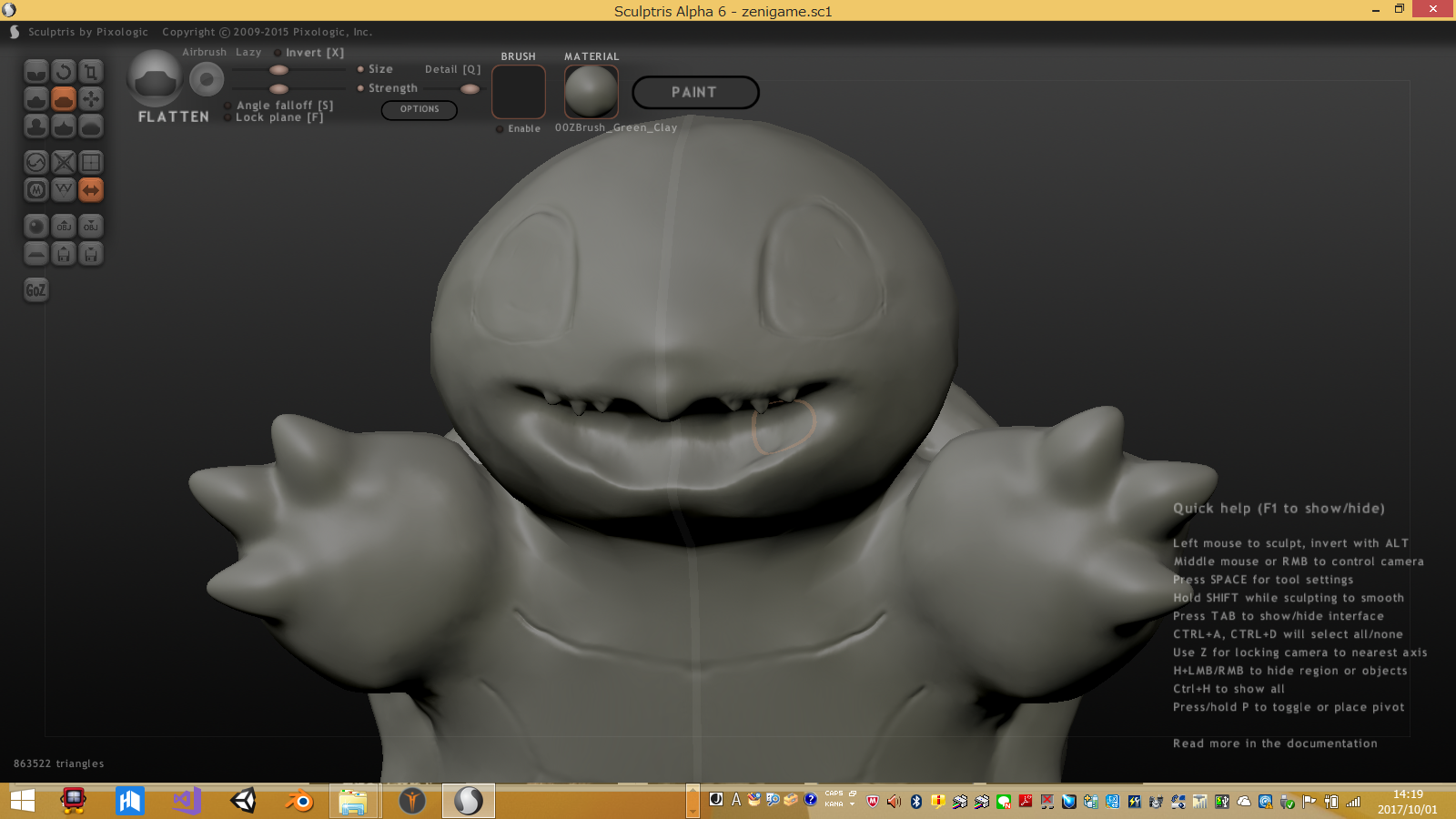1456x819 pixels.
Task: Click the Sculptris taskbar button
Action: click(x=469, y=801)
